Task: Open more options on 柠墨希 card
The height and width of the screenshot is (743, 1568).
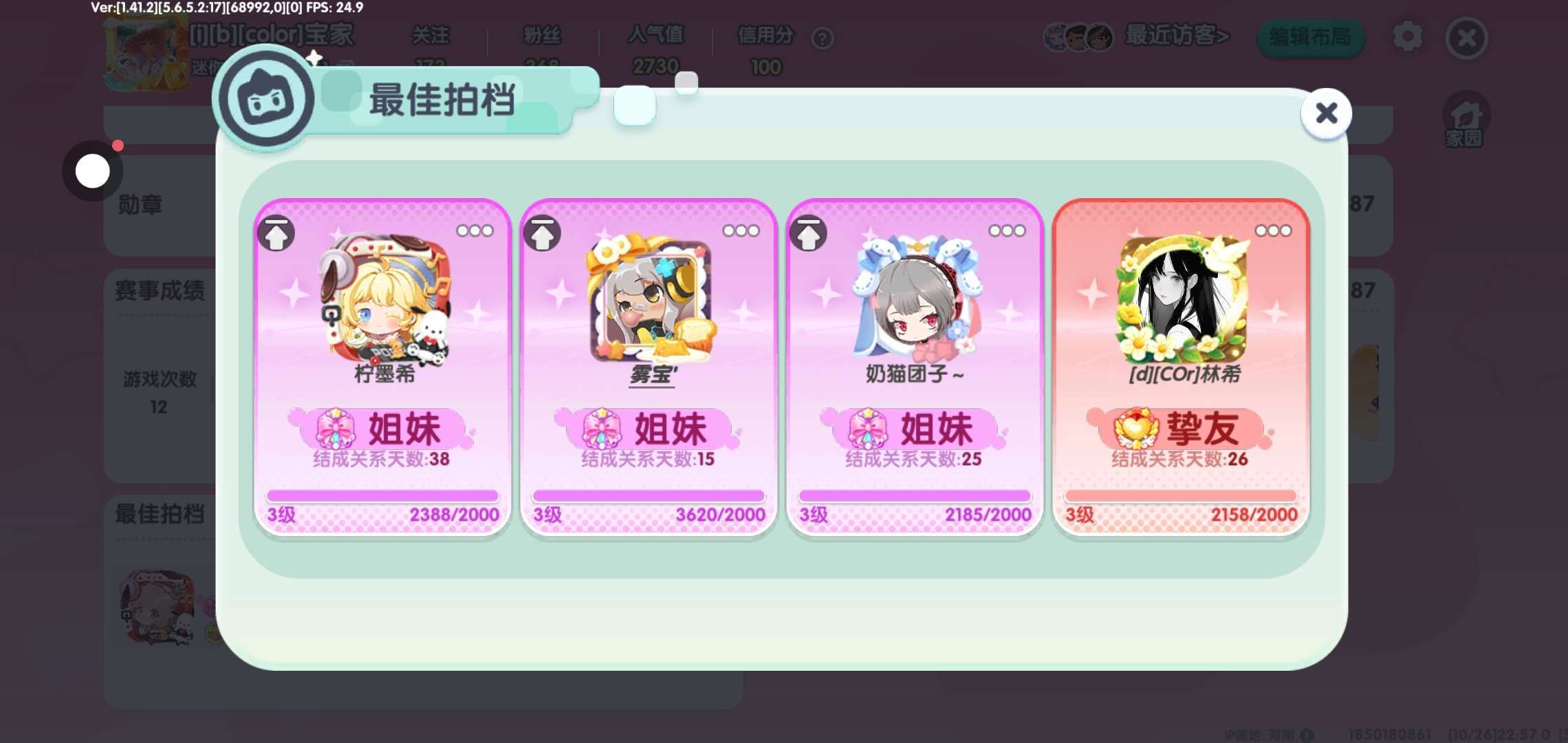Action: [475, 231]
